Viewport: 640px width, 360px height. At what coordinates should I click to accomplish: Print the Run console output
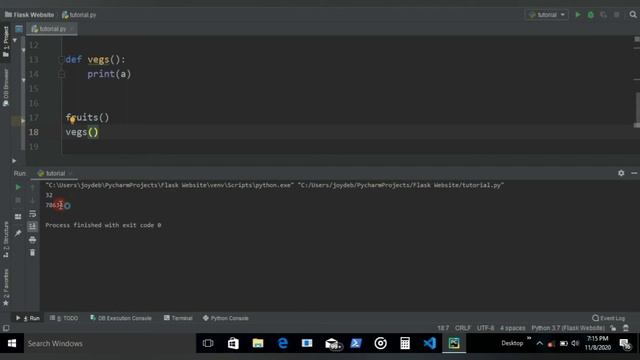click(32, 240)
